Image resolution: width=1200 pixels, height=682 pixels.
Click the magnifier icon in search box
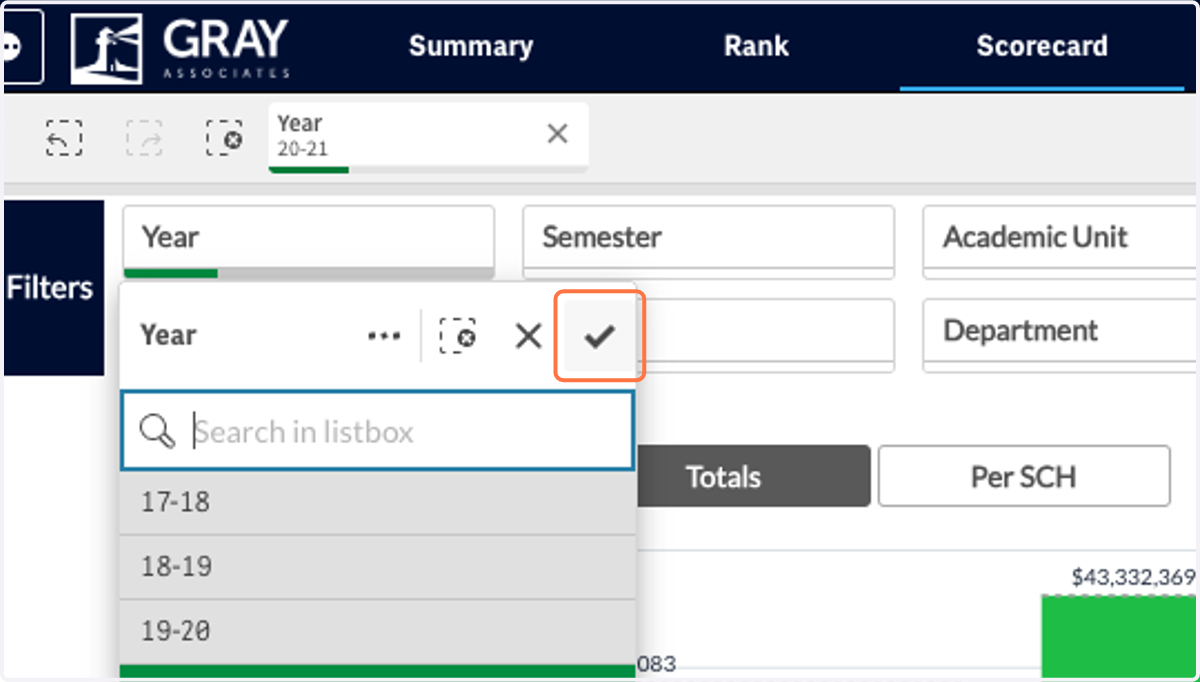tap(158, 432)
